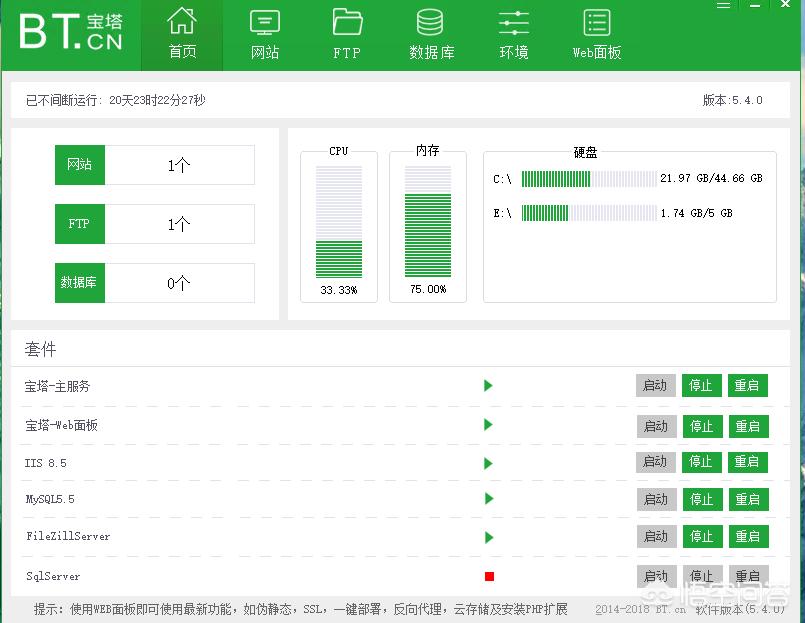
Task: Click the 数据库 count tile
Action: [155, 283]
